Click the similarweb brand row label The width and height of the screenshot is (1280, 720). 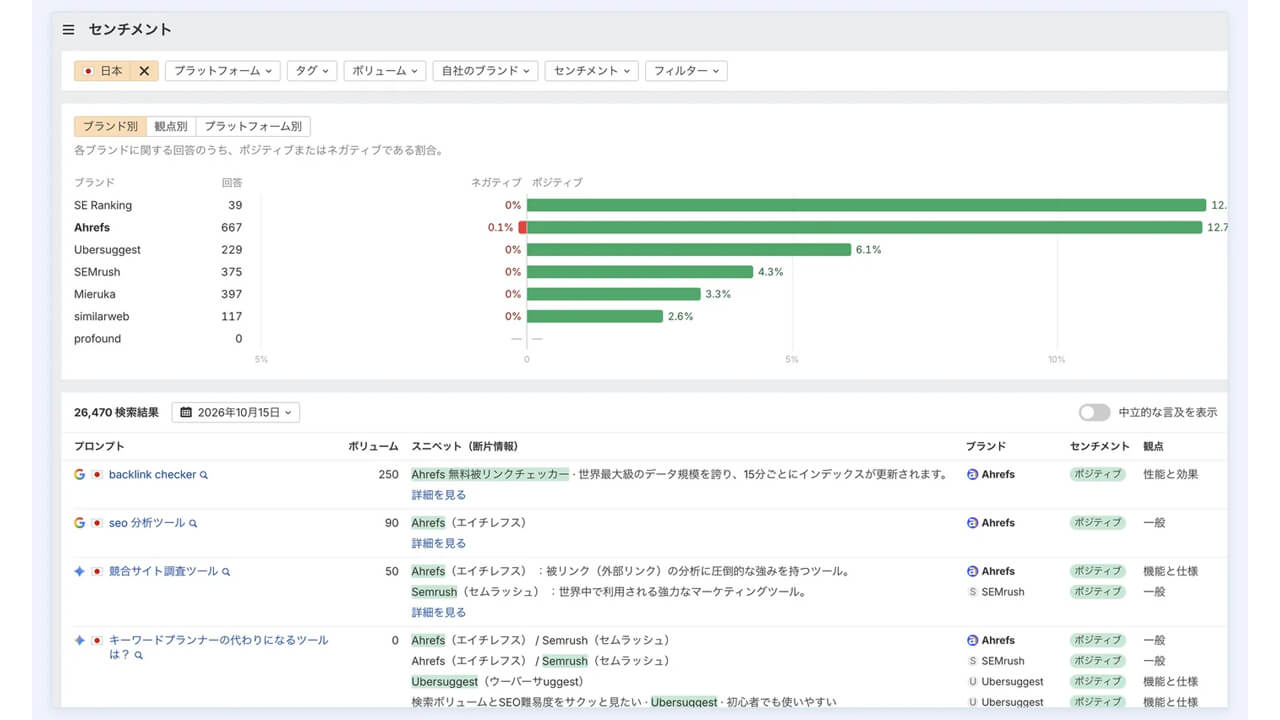(x=101, y=316)
